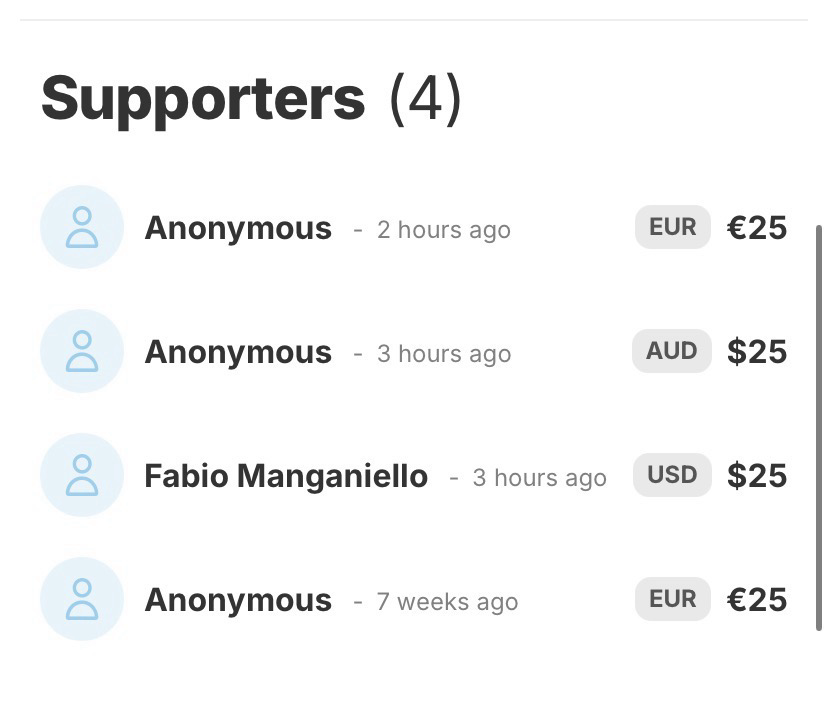
Task: Open the Fabio Manganiello supporter name
Action: pos(286,476)
